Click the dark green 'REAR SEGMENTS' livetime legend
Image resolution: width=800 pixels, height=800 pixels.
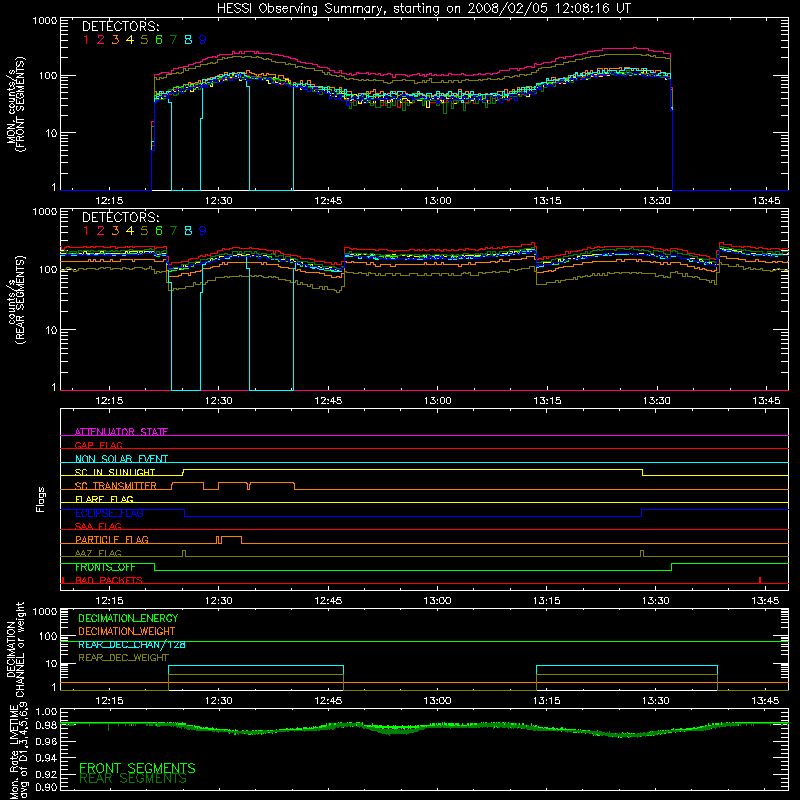click(x=133, y=779)
